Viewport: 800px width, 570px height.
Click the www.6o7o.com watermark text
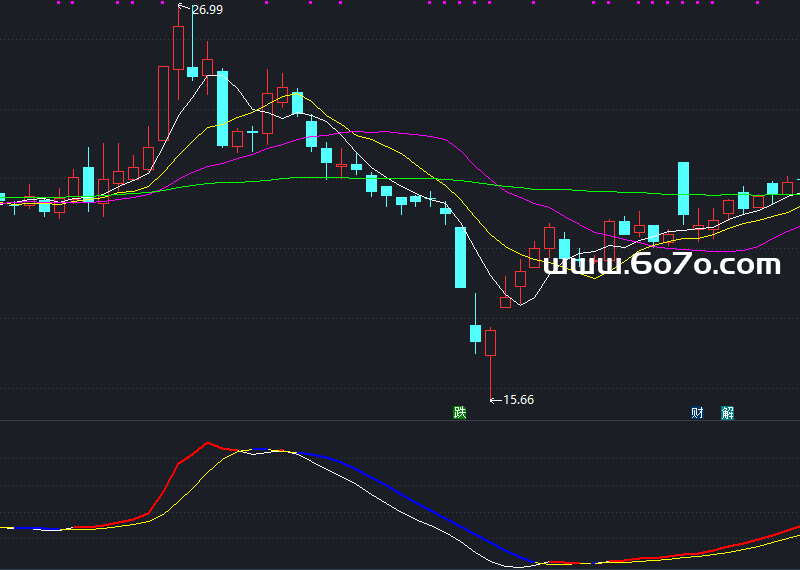click(662, 265)
